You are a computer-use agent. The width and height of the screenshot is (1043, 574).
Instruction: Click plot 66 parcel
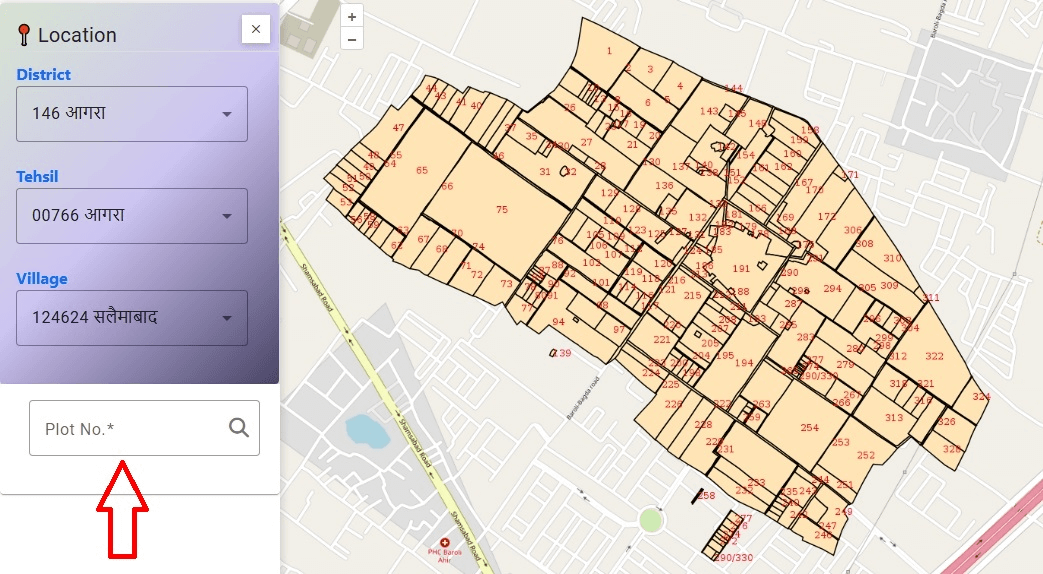pos(447,186)
